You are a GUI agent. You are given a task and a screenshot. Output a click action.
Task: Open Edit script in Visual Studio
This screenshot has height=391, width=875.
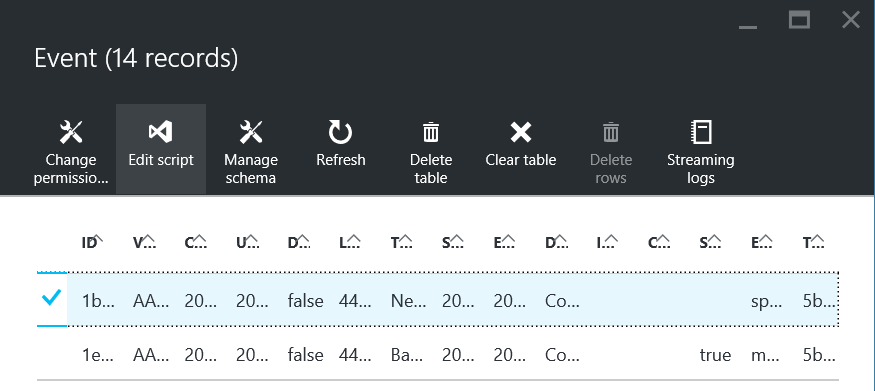[x=161, y=149]
